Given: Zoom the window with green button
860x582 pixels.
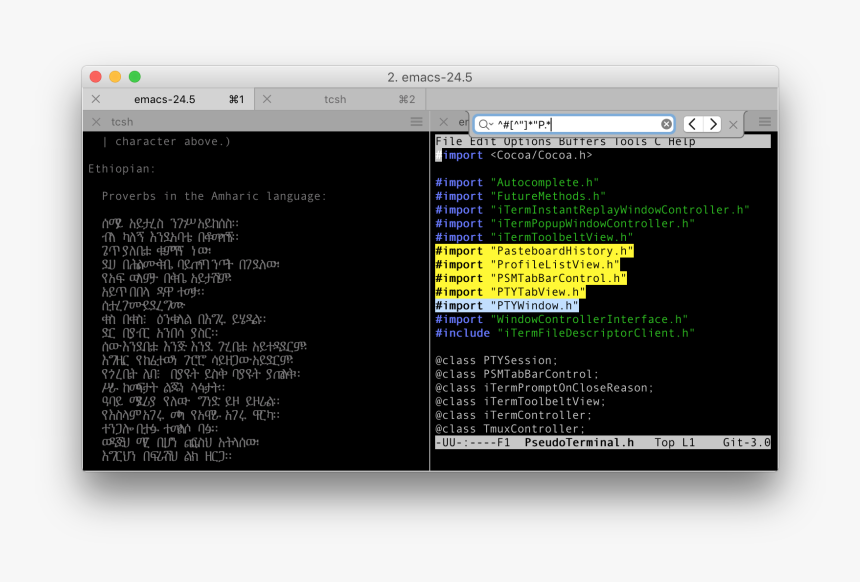Looking at the screenshot, I should (135, 77).
